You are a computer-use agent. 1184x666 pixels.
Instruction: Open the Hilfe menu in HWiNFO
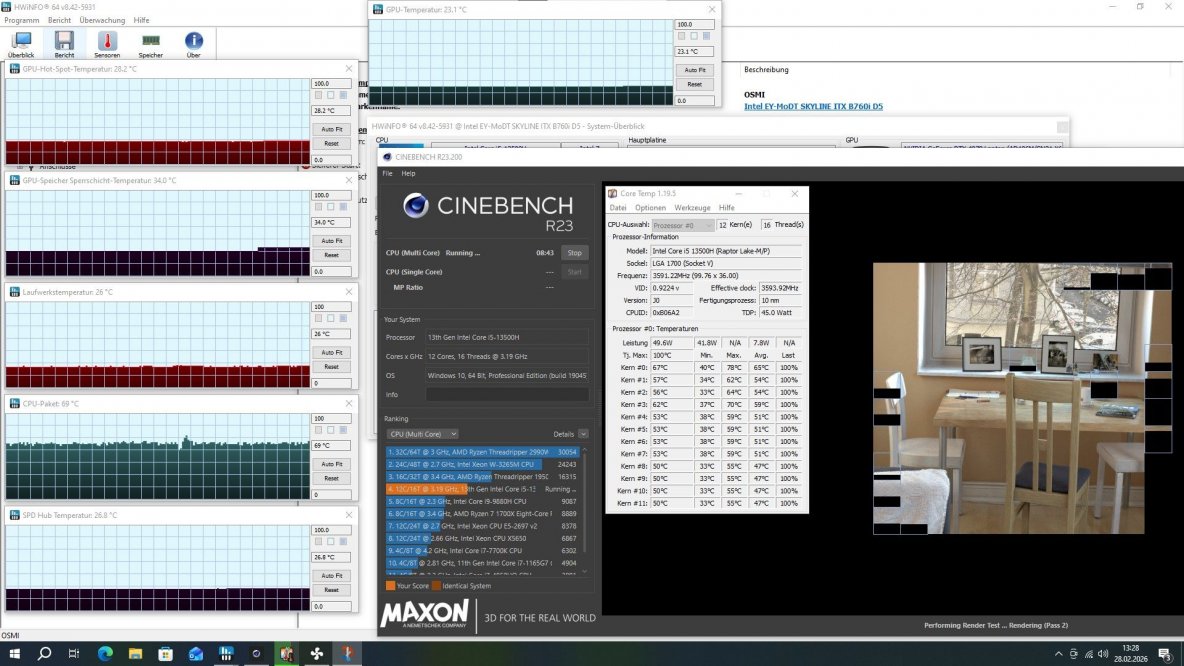(x=141, y=20)
